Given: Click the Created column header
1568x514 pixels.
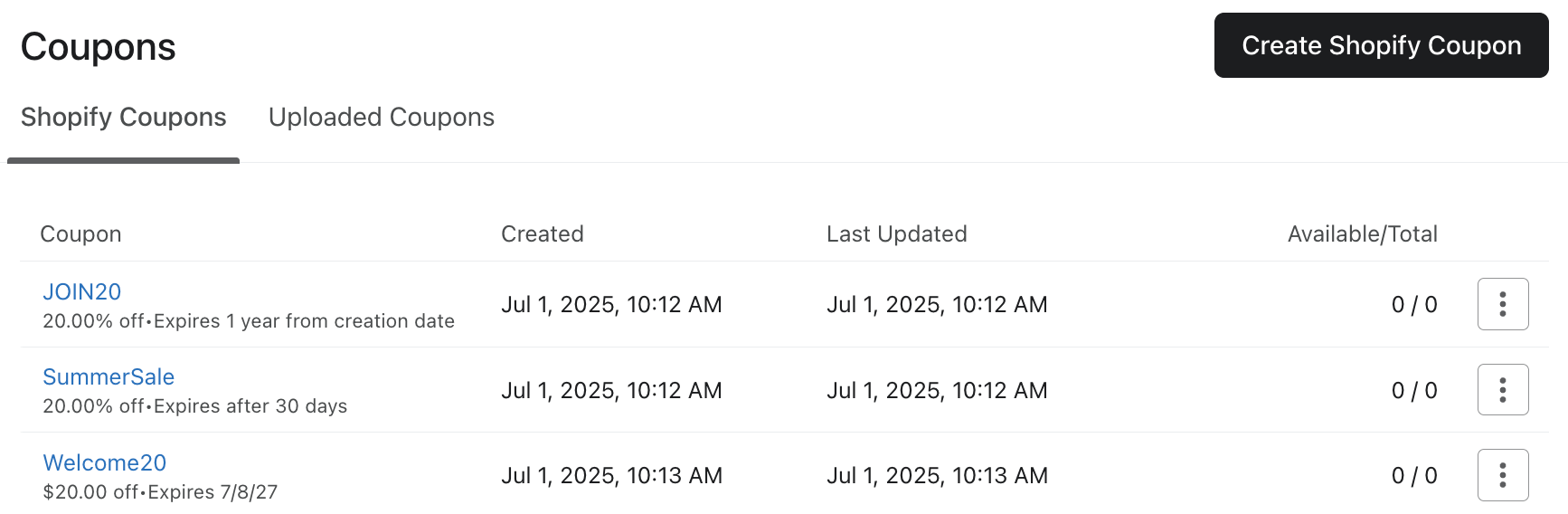Looking at the screenshot, I should tap(542, 234).
